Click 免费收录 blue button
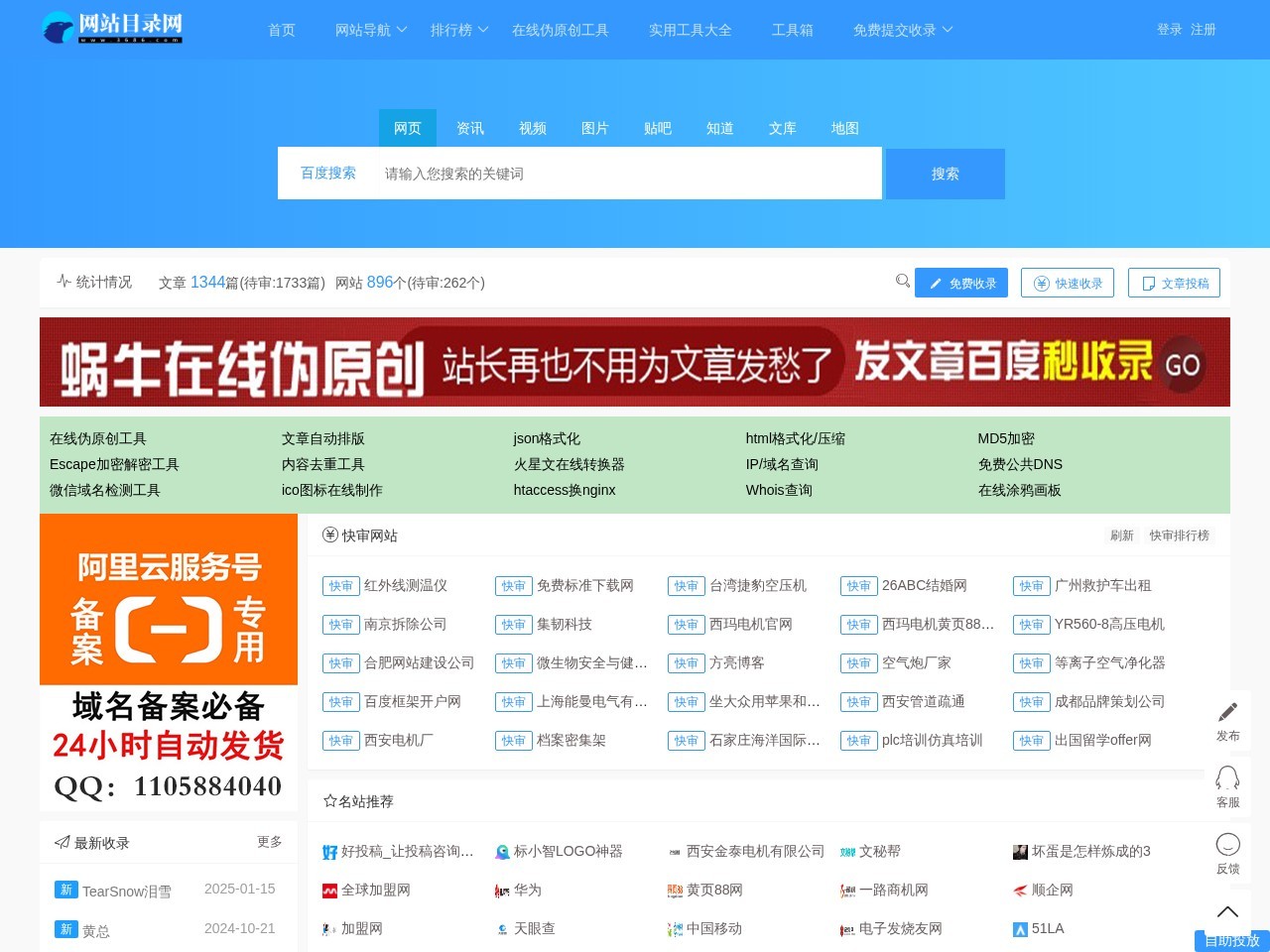The width and height of the screenshot is (1270, 952). click(x=961, y=283)
